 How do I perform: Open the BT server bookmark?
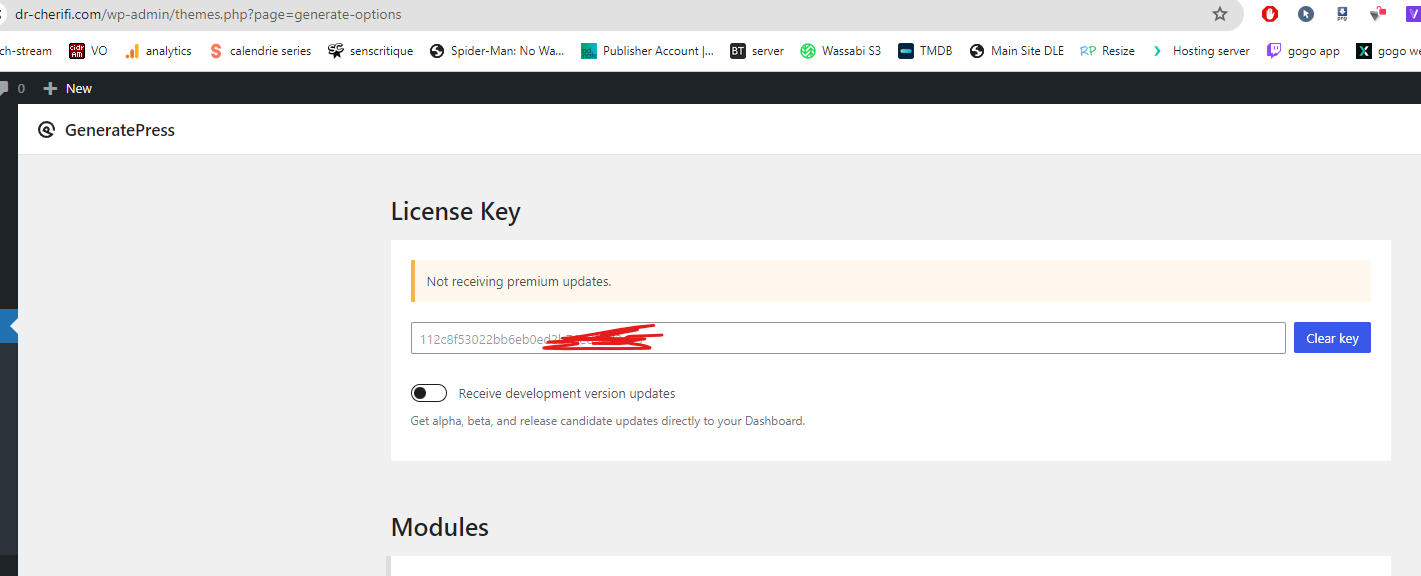click(x=757, y=51)
